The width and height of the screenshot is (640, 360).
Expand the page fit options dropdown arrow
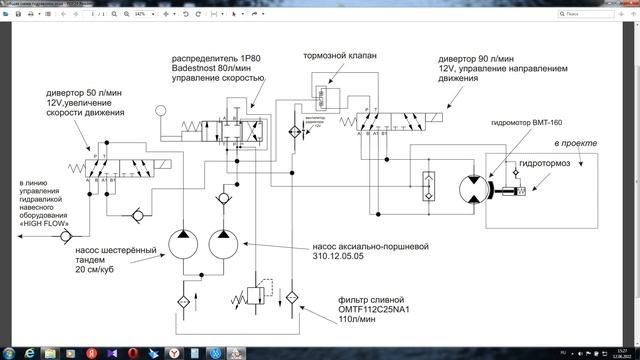pos(222,14)
